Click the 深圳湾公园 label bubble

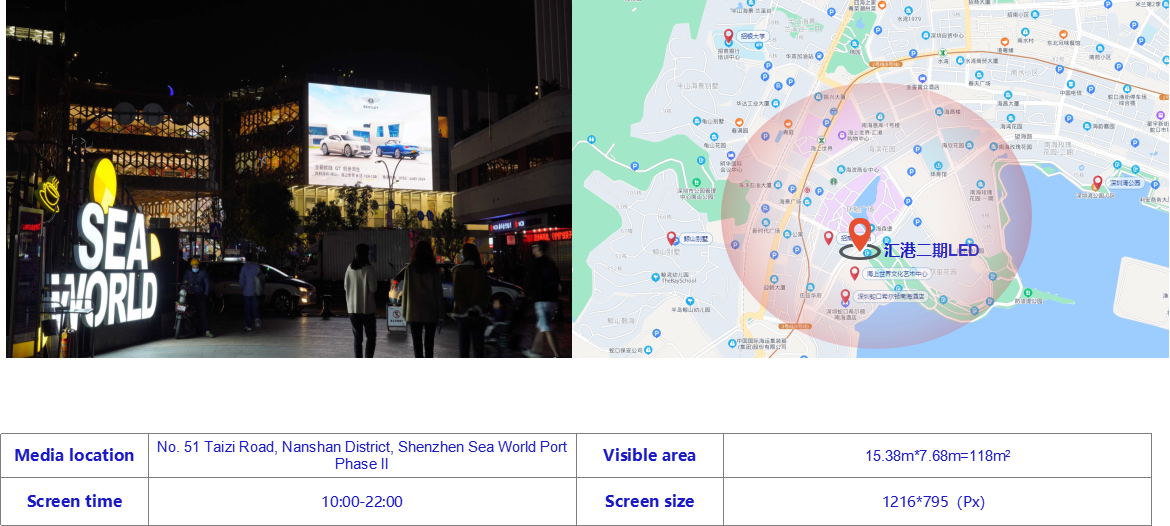coord(1124,183)
